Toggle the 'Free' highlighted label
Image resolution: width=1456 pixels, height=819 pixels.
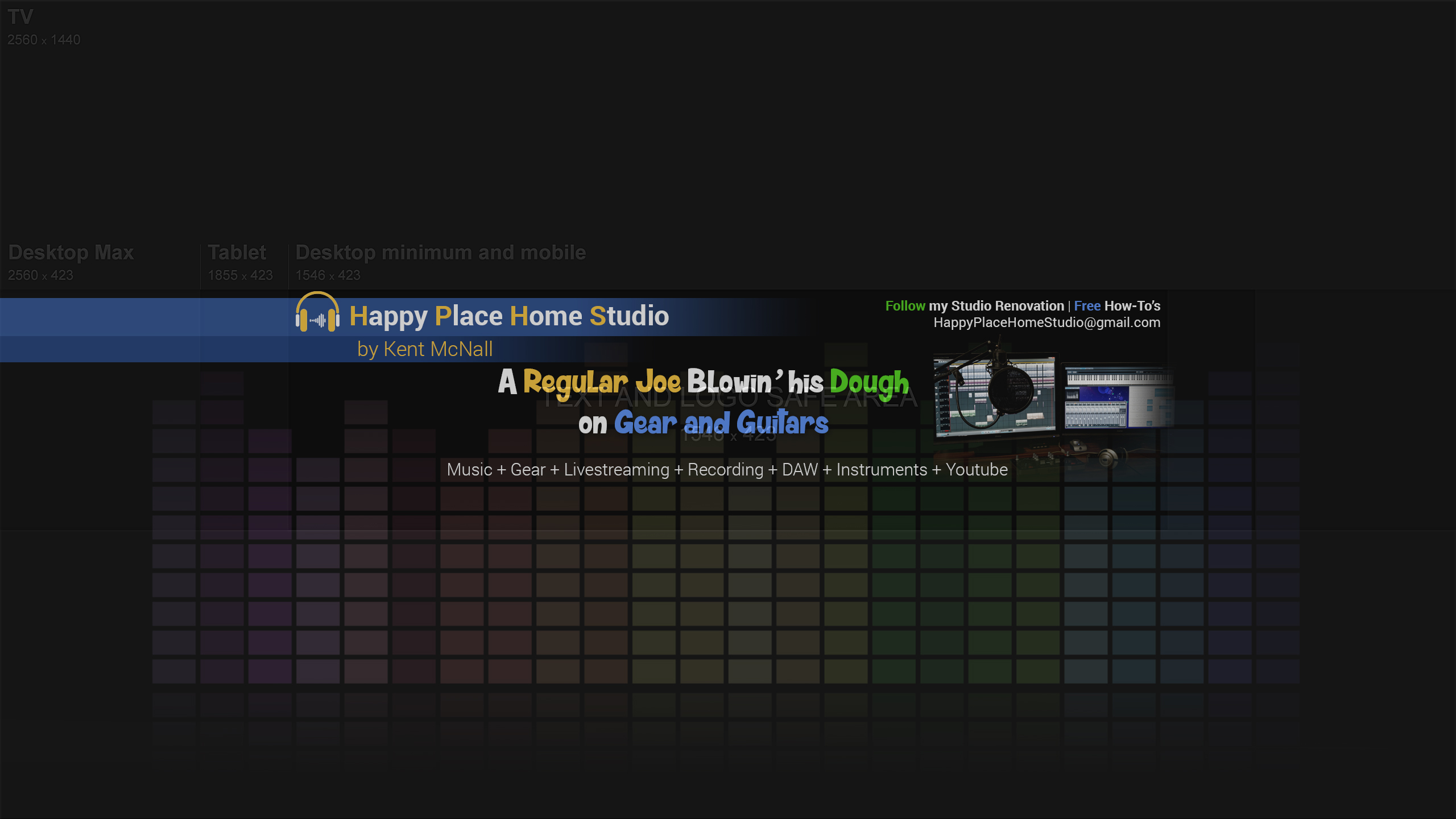[x=1087, y=306]
